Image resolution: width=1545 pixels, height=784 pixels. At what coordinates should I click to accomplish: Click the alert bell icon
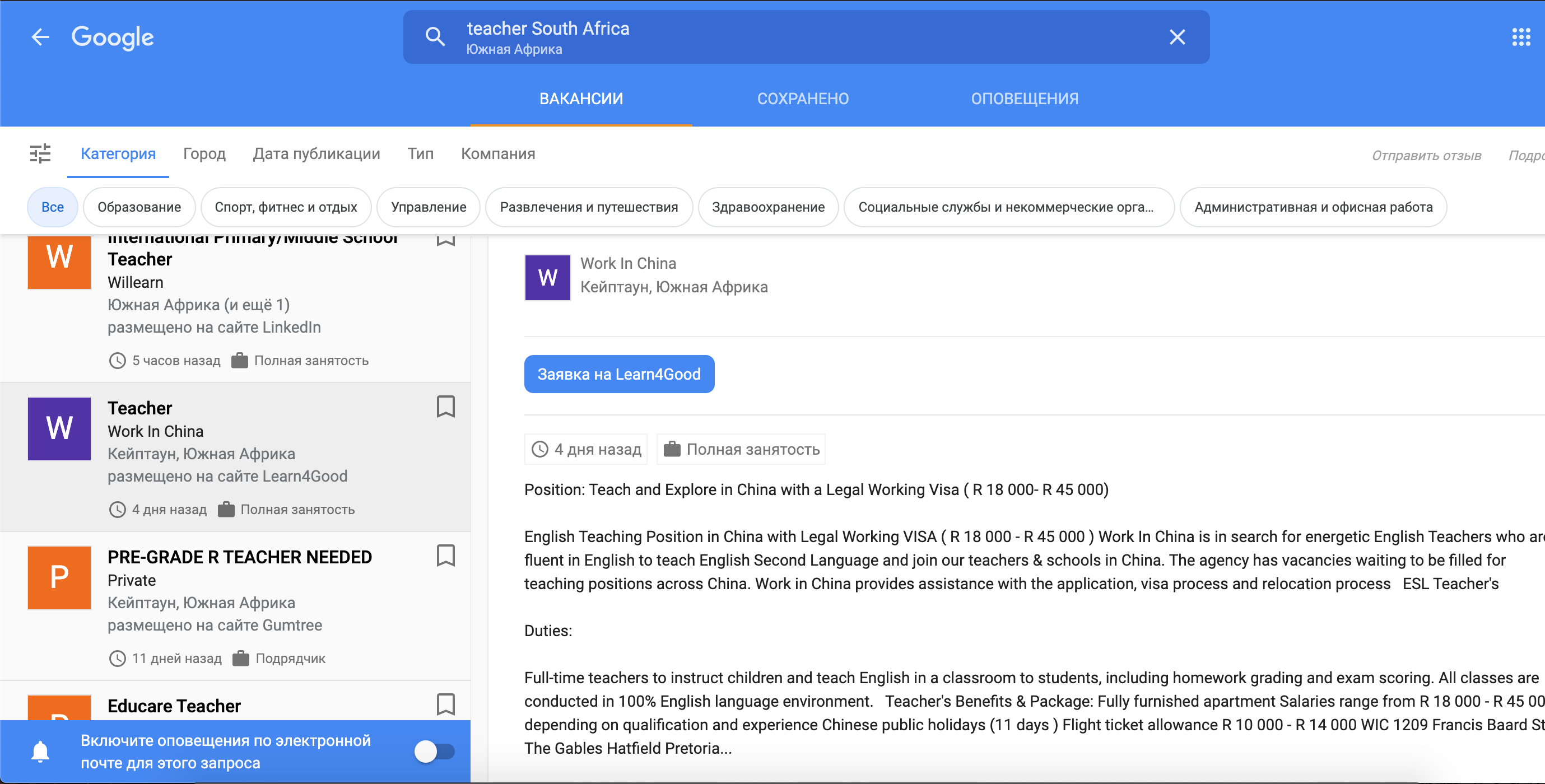[40, 751]
